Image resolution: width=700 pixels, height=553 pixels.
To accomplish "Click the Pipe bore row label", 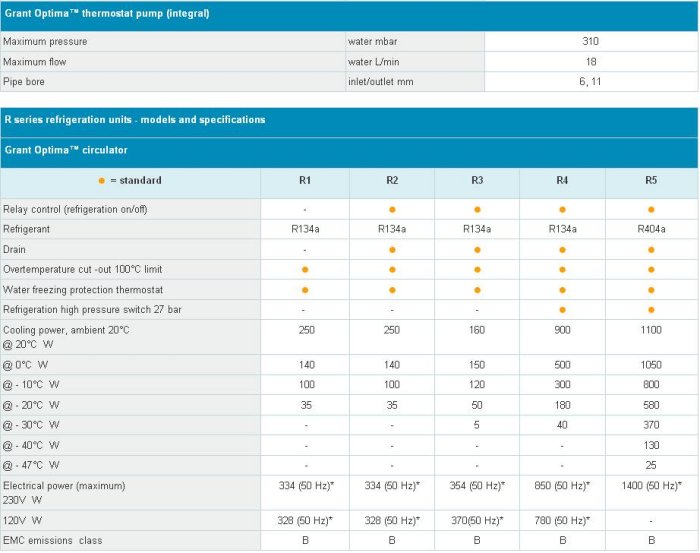I will (x=24, y=81).
